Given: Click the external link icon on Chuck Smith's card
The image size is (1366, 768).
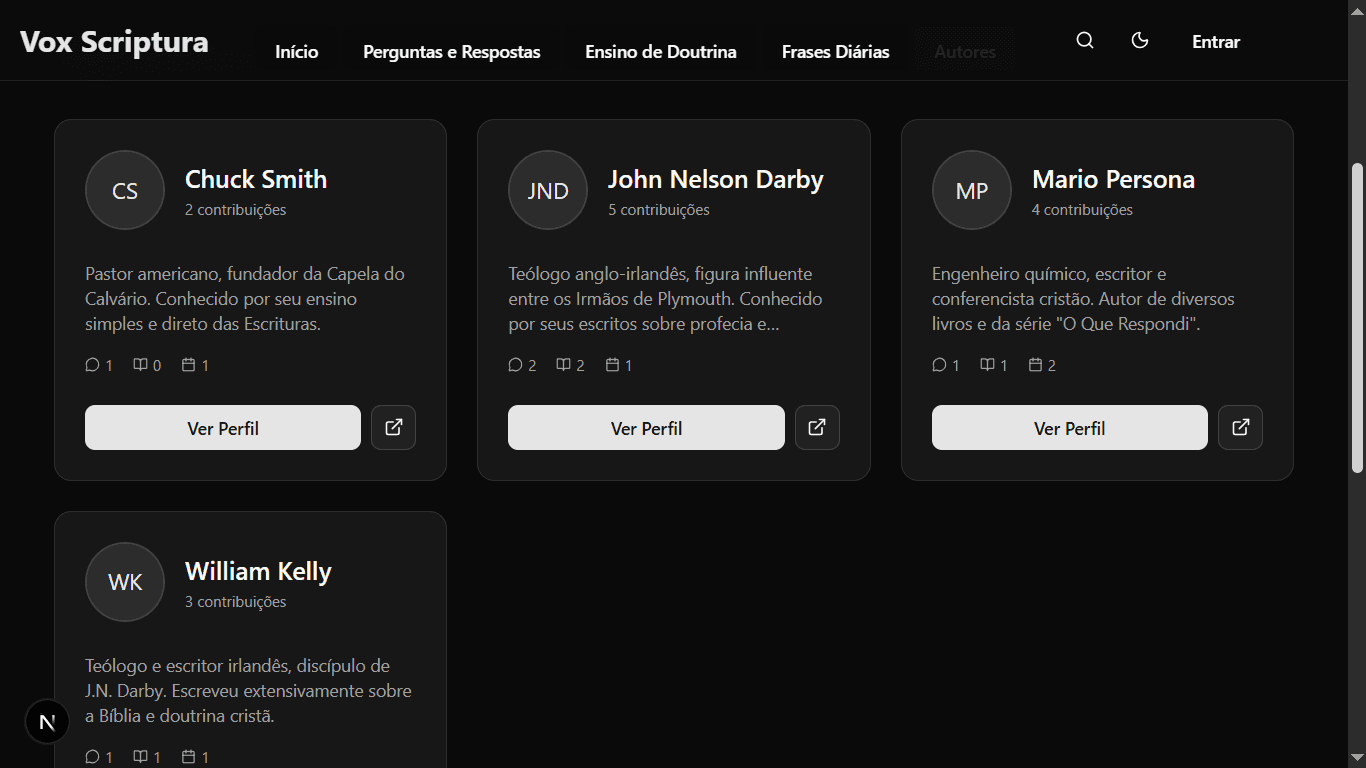Looking at the screenshot, I should tap(393, 427).
